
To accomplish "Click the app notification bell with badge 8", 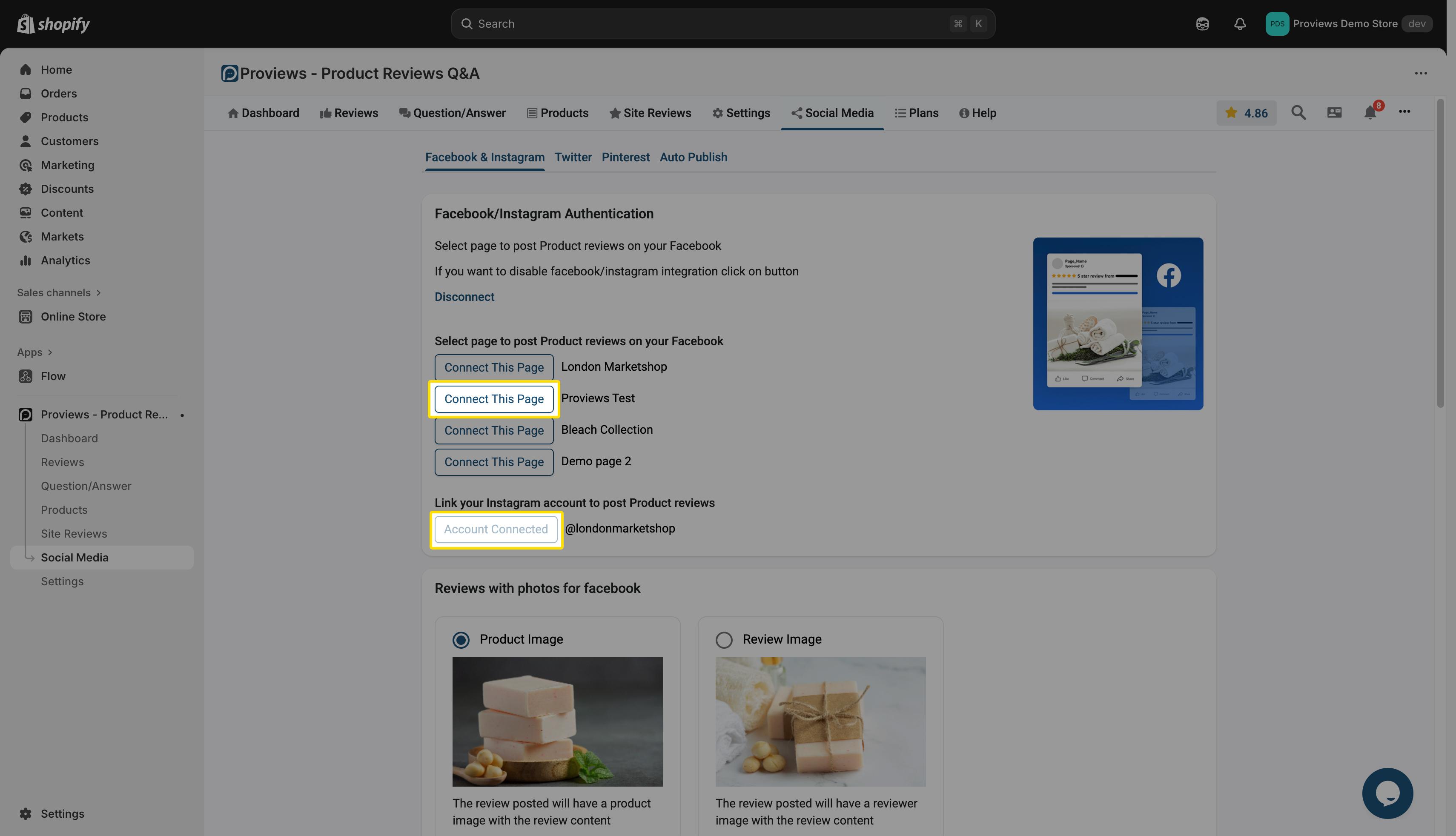I will point(1370,112).
